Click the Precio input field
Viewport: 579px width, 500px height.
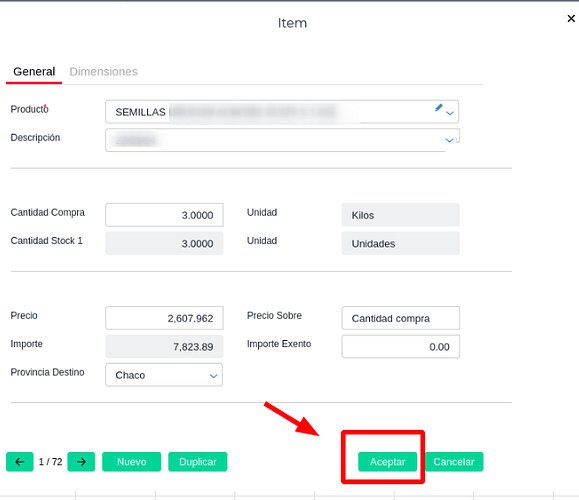164,318
